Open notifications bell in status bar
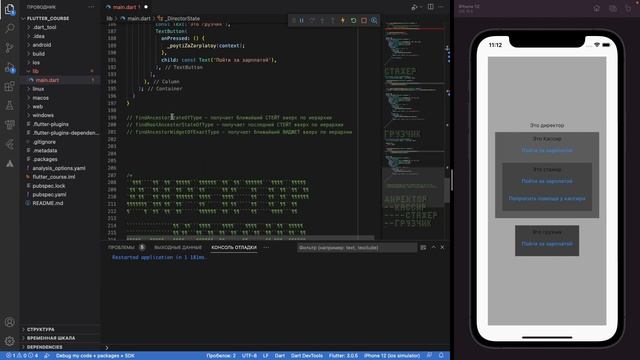This screenshot has width=640, height=360. pos(441,356)
